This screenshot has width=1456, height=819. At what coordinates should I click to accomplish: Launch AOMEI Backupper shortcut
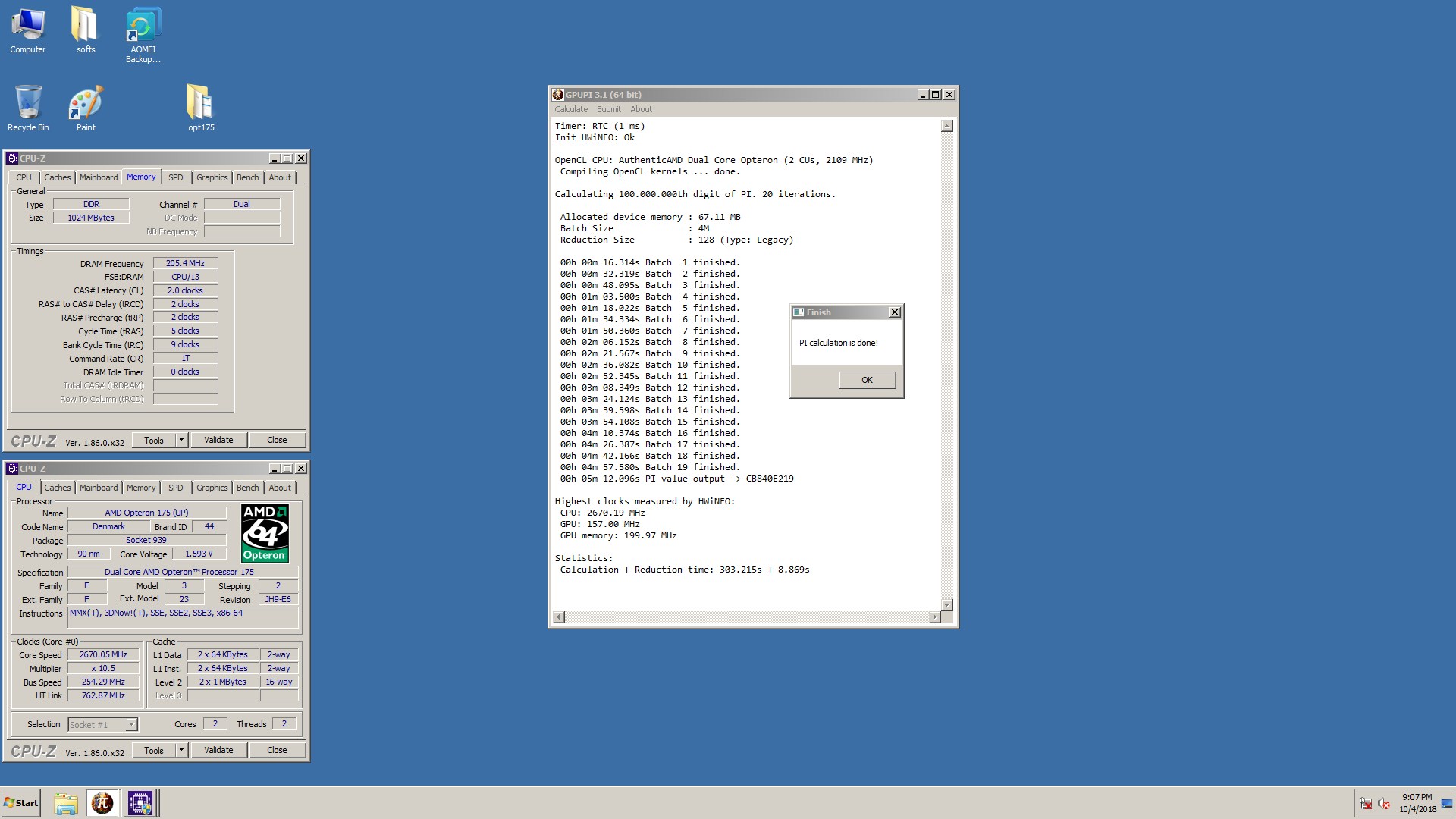click(x=143, y=36)
